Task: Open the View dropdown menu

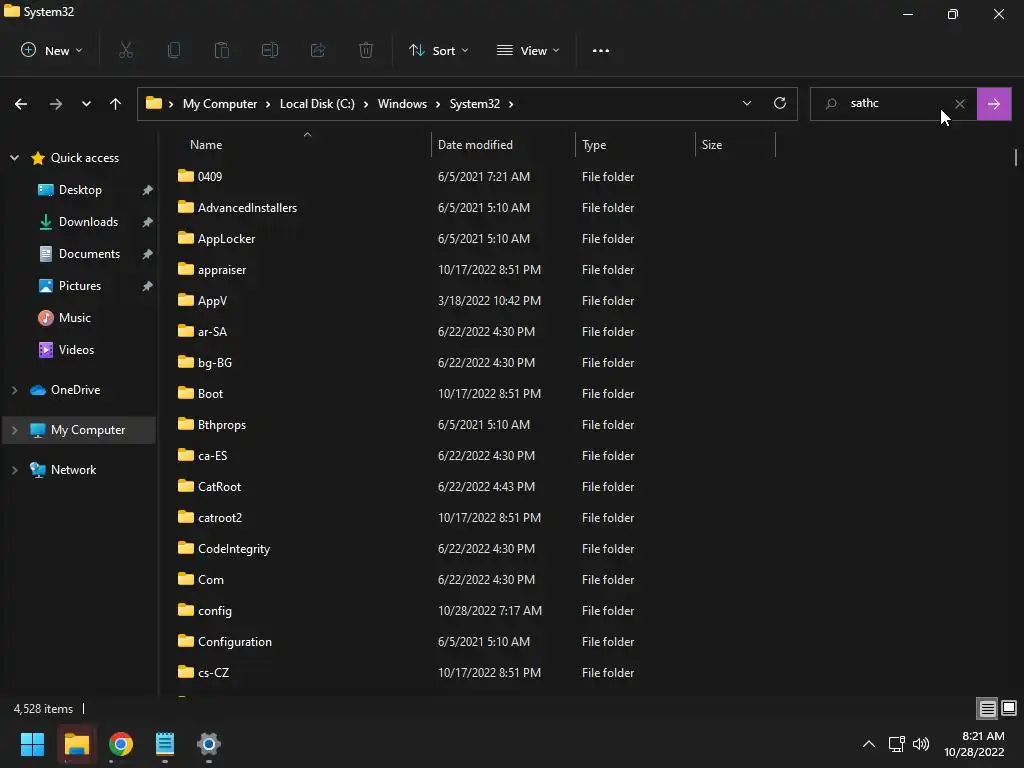Action: click(528, 50)
